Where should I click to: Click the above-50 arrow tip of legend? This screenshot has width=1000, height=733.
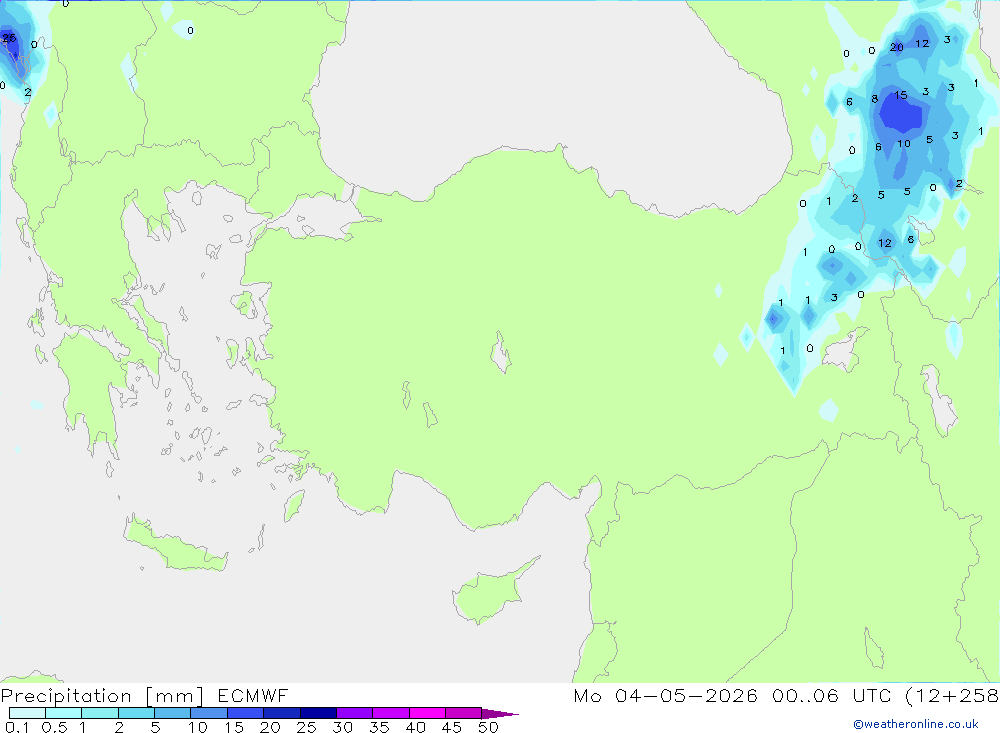point(500,713)
